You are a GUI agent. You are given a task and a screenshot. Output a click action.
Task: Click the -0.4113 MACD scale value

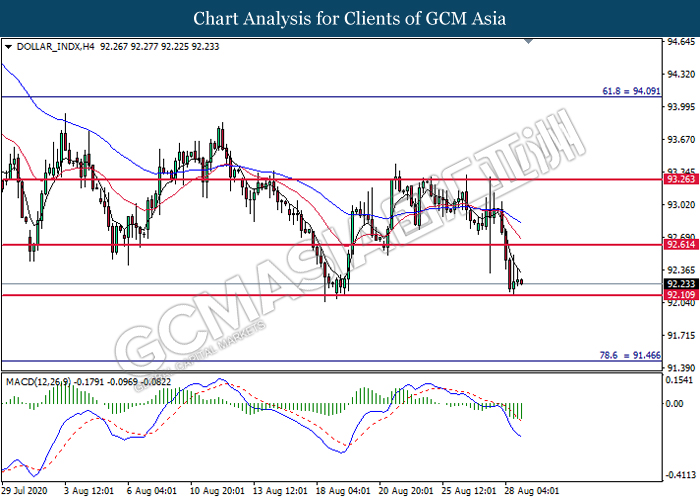(680, 475)
